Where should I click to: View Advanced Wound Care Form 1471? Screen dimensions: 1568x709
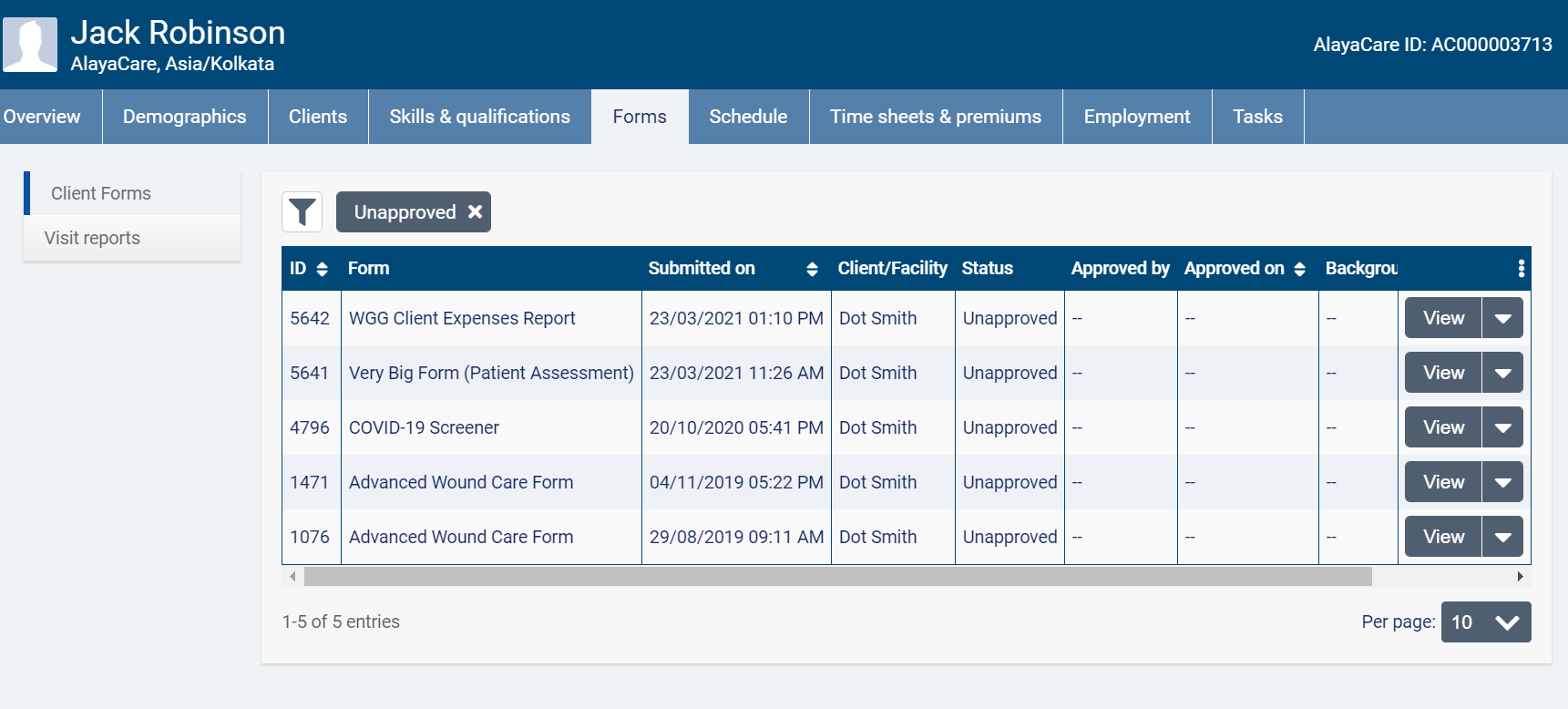click(x=1443, y=482)
